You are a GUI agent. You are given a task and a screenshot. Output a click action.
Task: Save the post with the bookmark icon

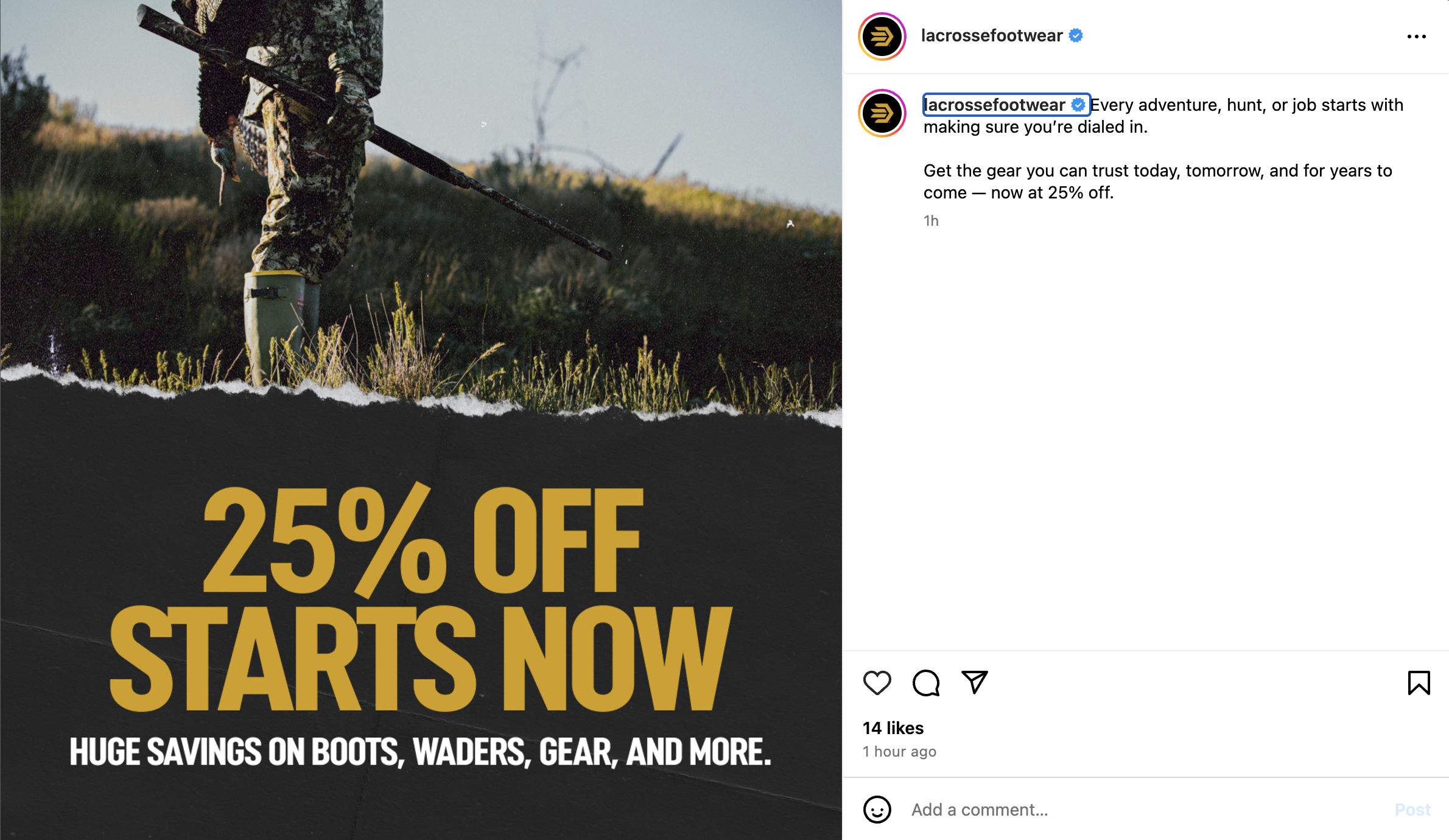point(1419,682)
